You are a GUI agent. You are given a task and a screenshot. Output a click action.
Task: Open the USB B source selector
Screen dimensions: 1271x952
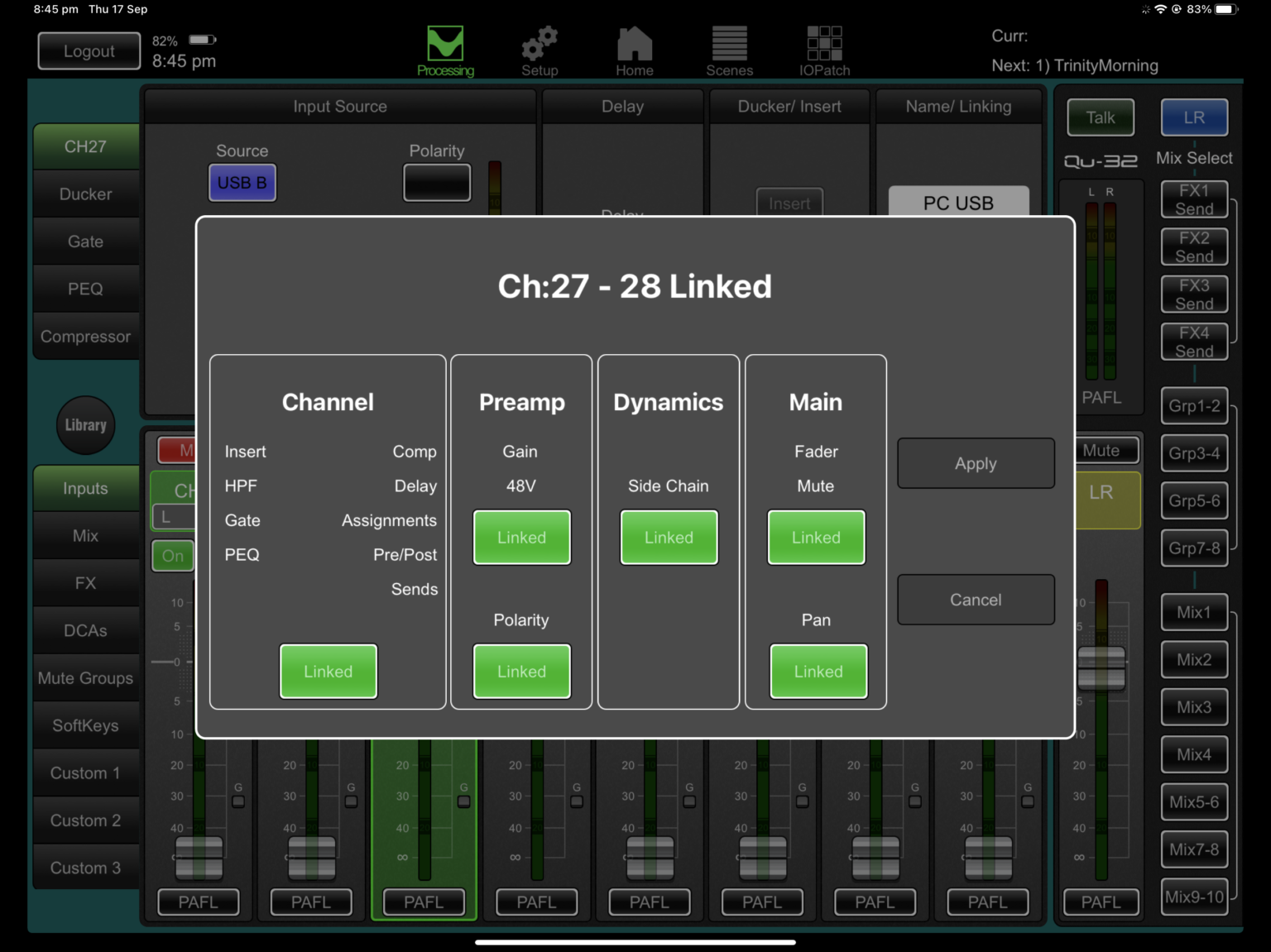coord(242,182)
